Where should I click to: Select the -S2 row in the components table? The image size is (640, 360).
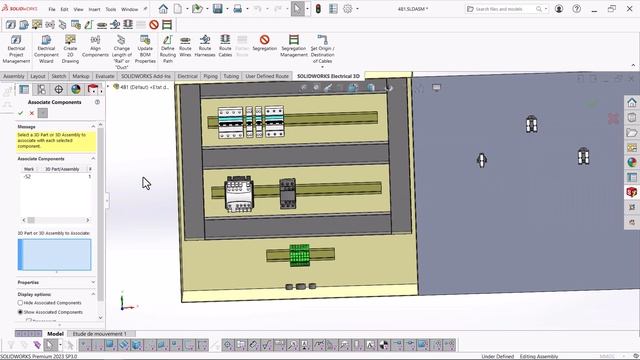click(55, 177)
